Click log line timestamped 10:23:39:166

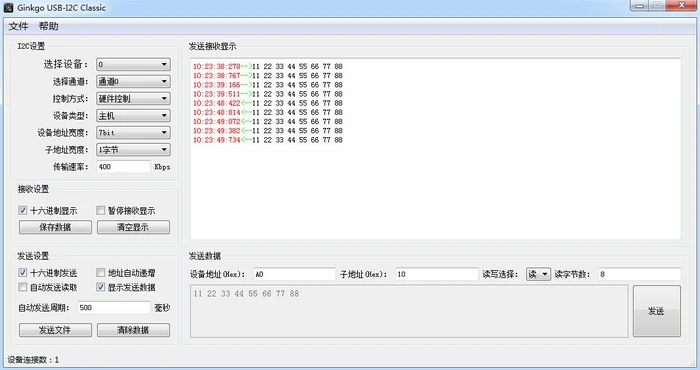click(268, 85)
